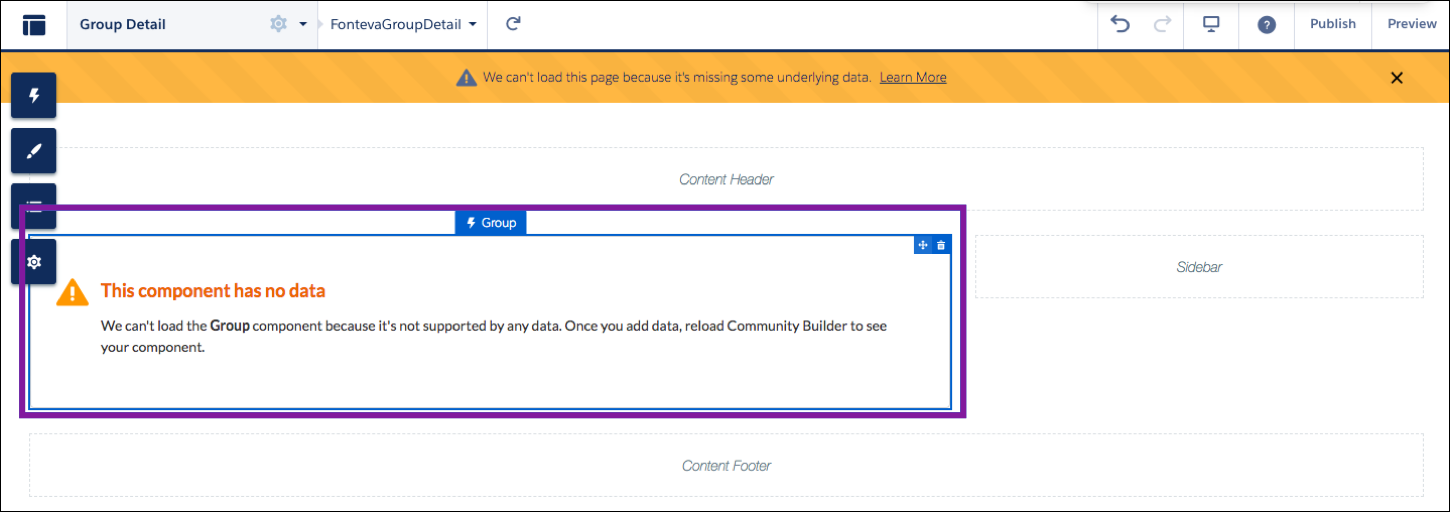Viewport: 1450px width, 512px height.
Task: Click the warning triangle icon in banner
Action: click(466, 78)
